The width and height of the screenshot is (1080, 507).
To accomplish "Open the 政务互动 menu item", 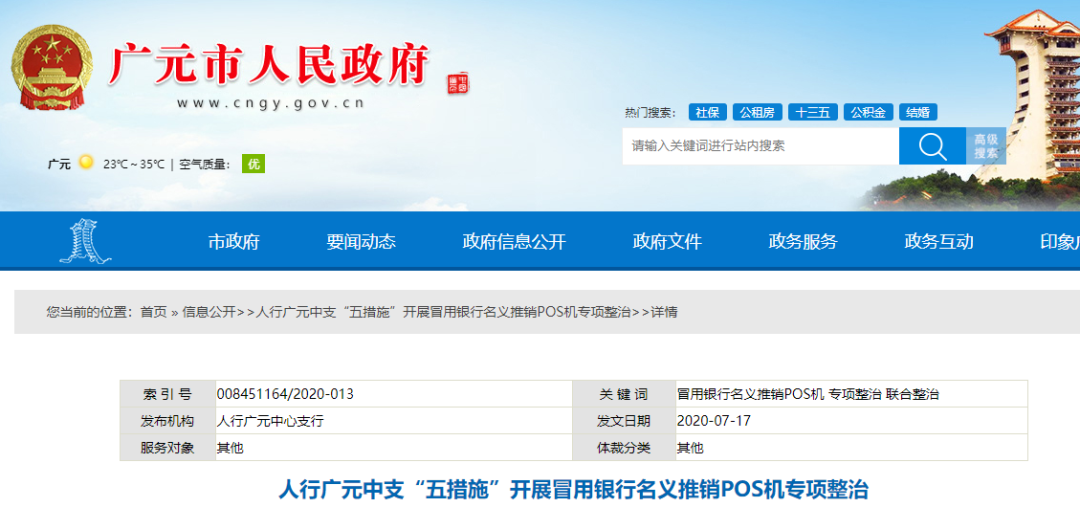I will coord(938,242).
